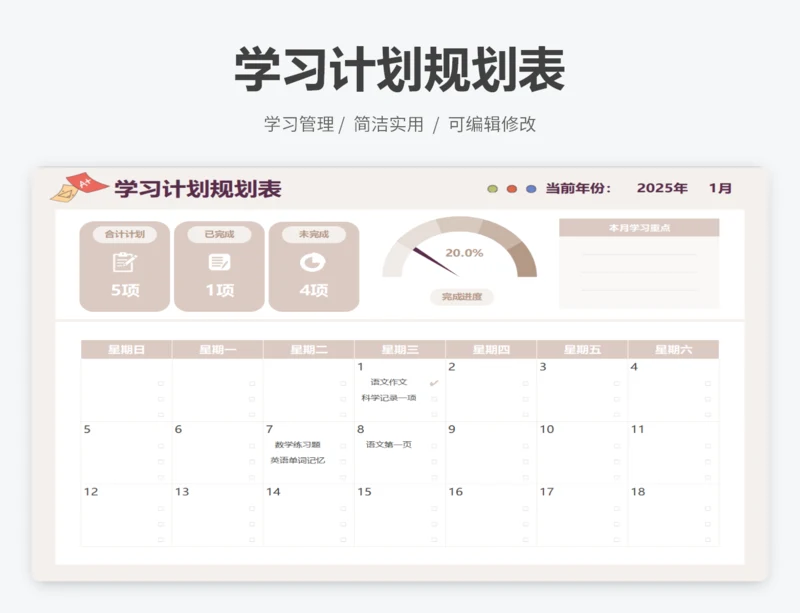Click the 科学记录一项 task entry
This screenshot has width=800, height=613.
click(x=389, y=398)
